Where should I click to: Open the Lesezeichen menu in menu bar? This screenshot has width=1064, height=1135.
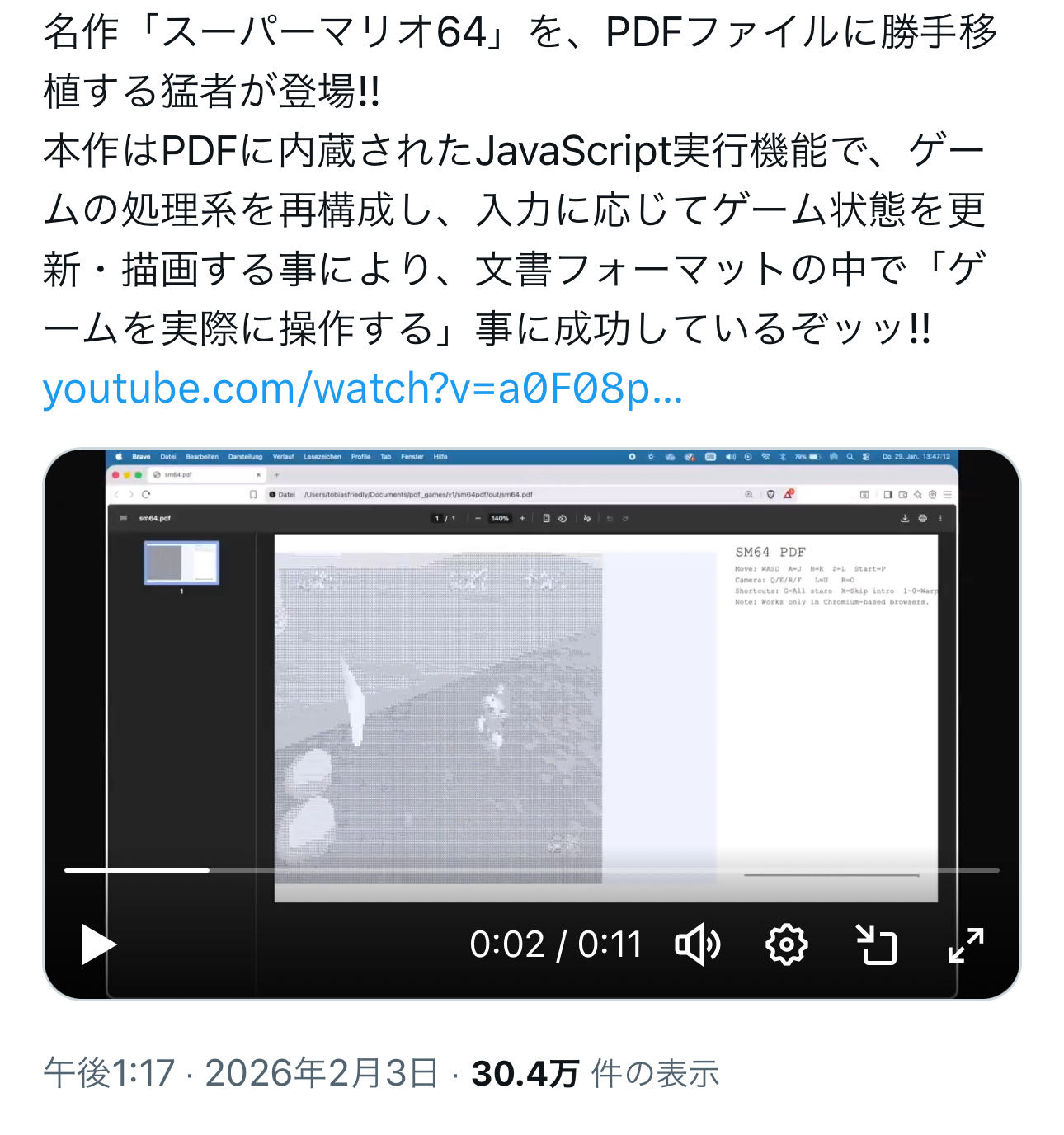point(322,456)
